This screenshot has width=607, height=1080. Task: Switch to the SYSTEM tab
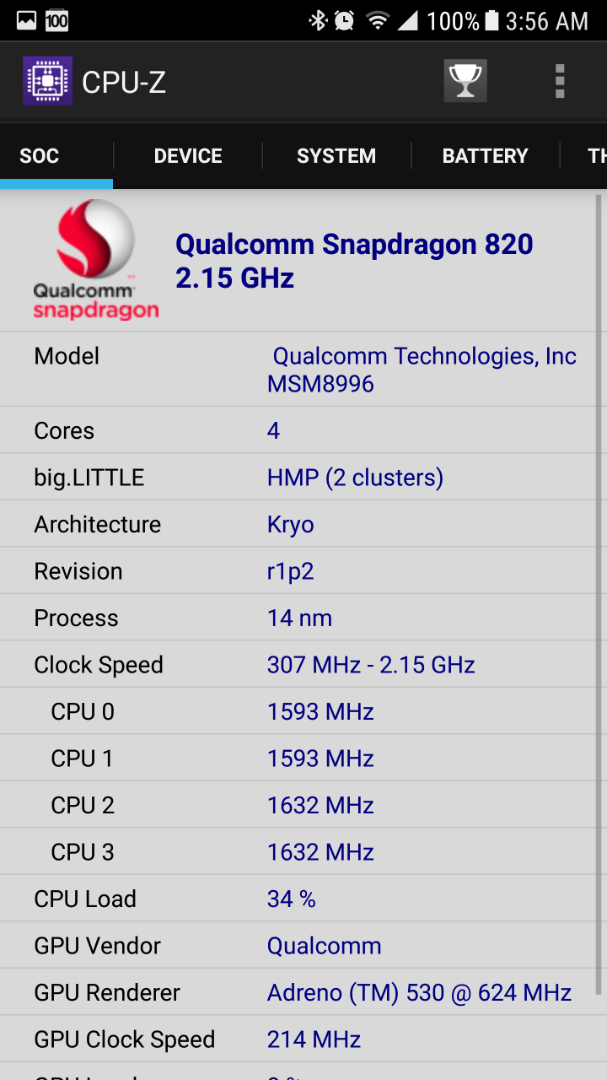point(336,156)
